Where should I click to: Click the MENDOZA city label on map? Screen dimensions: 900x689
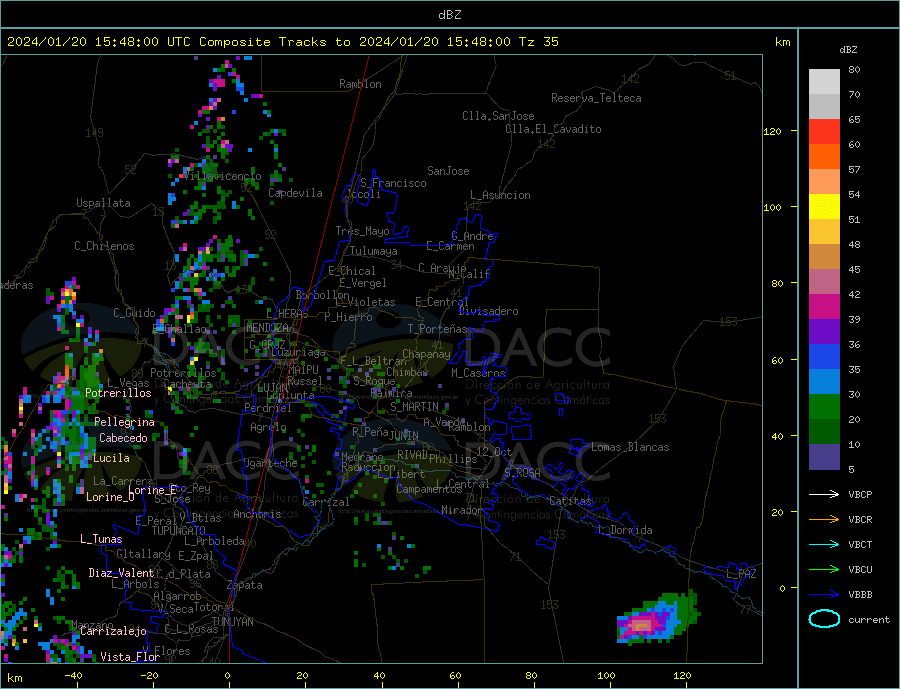268,328
